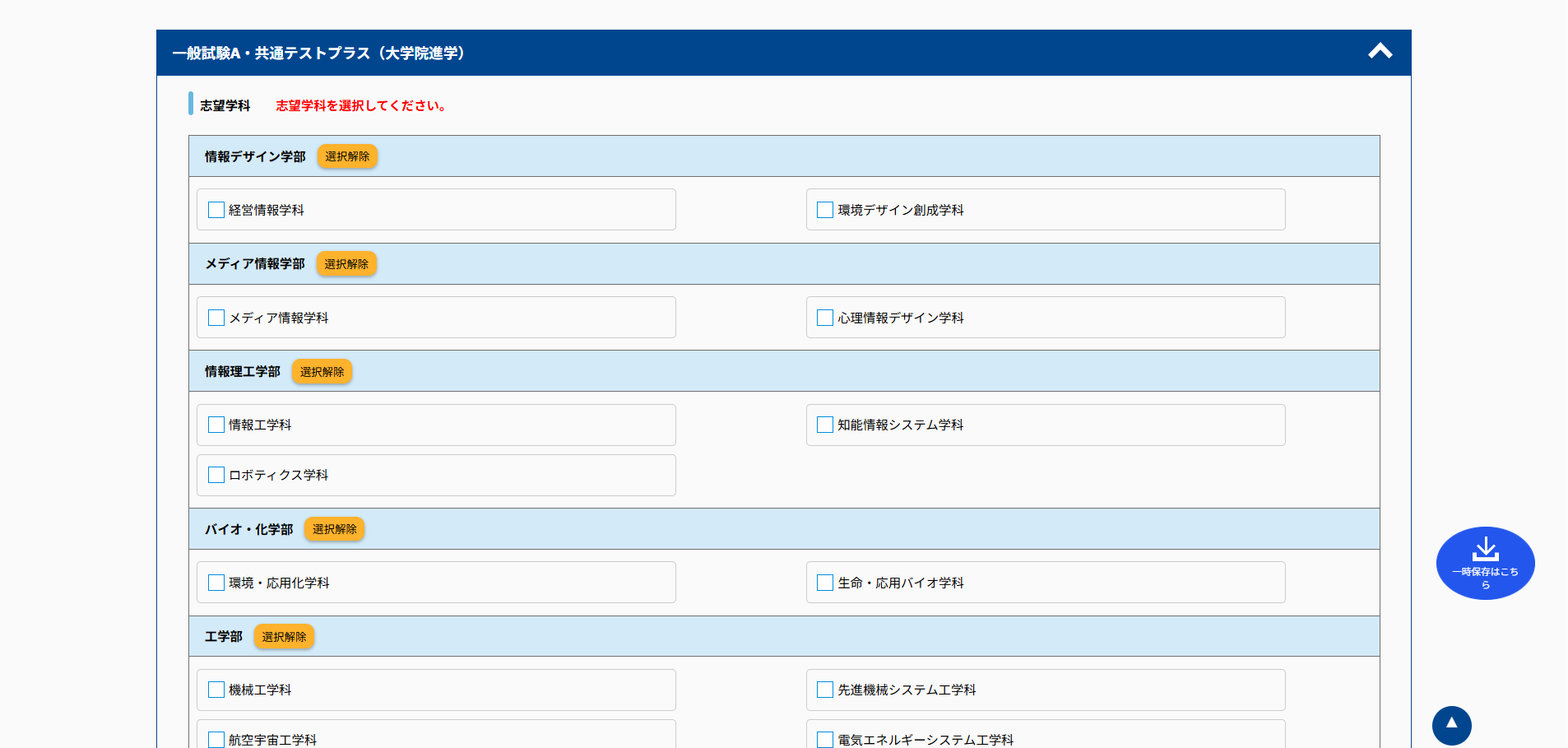This screenshot has width=1568, height=748.
Task: Tick the 心理情報デザイン学科 checkbox
Action: point(825,318)
